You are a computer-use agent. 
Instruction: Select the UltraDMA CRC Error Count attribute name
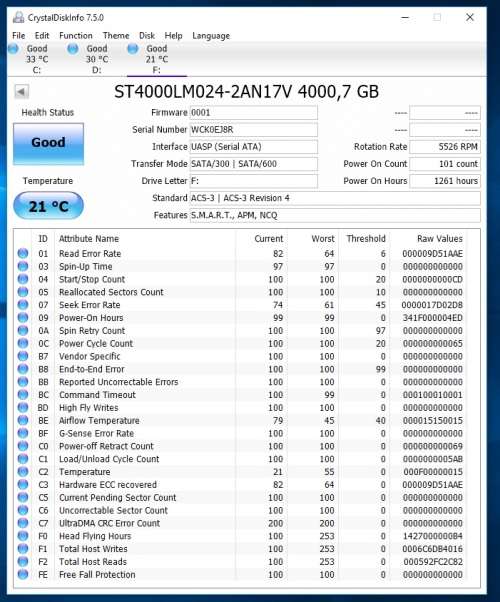[x=109, y=523]
